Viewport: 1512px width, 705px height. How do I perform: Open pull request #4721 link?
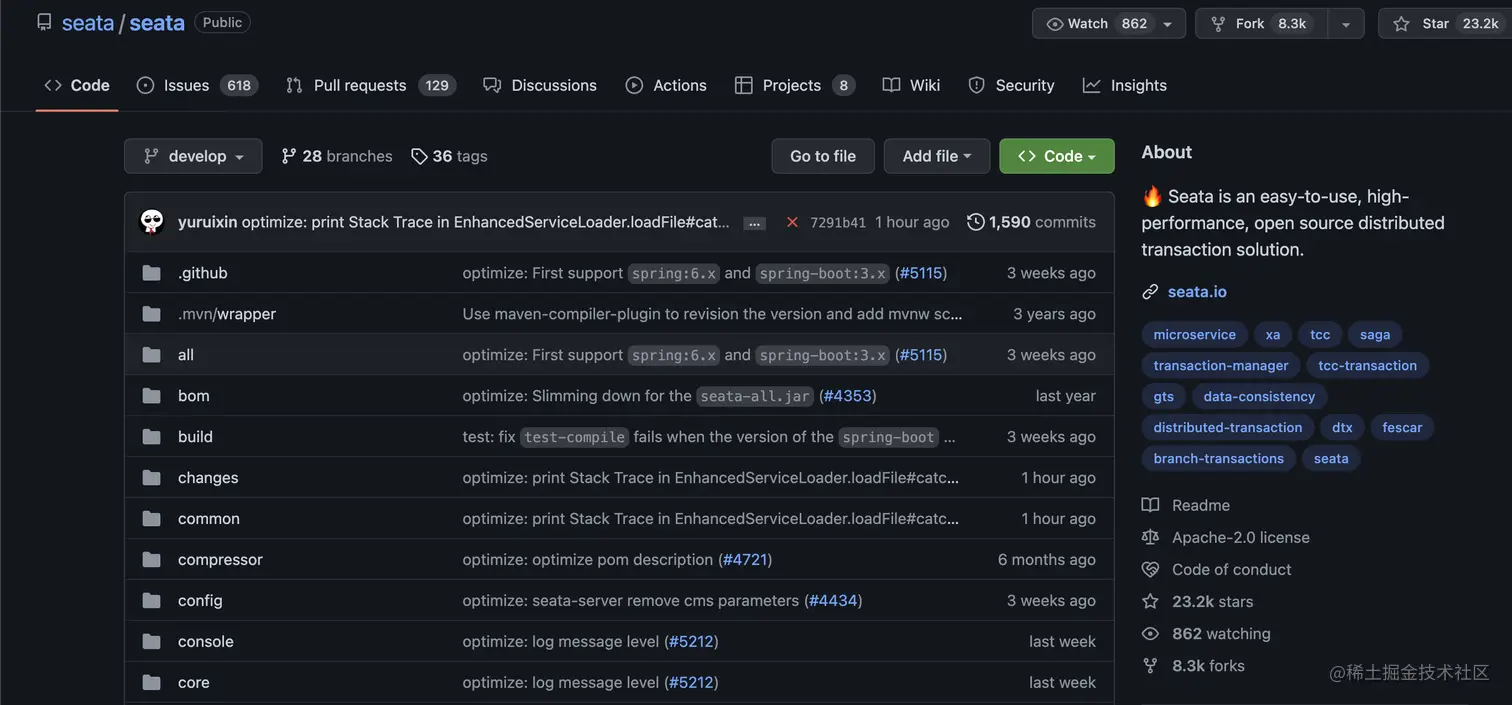pos(745,560)
